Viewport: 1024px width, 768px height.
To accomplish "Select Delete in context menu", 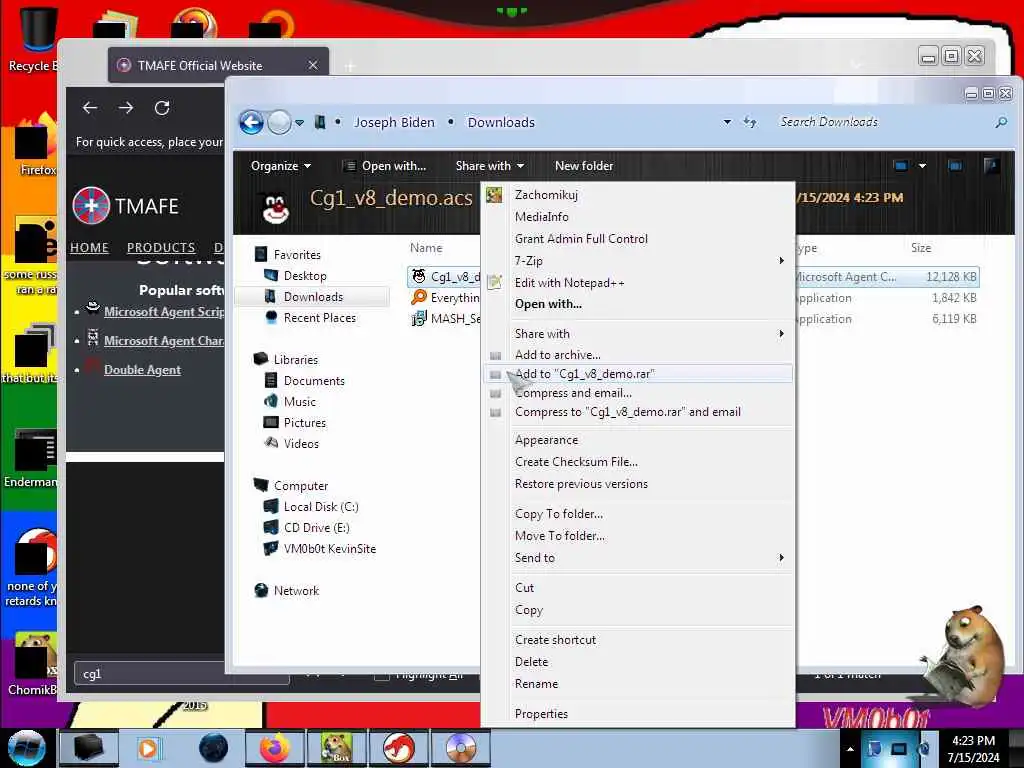I will [x=638, y=662].
